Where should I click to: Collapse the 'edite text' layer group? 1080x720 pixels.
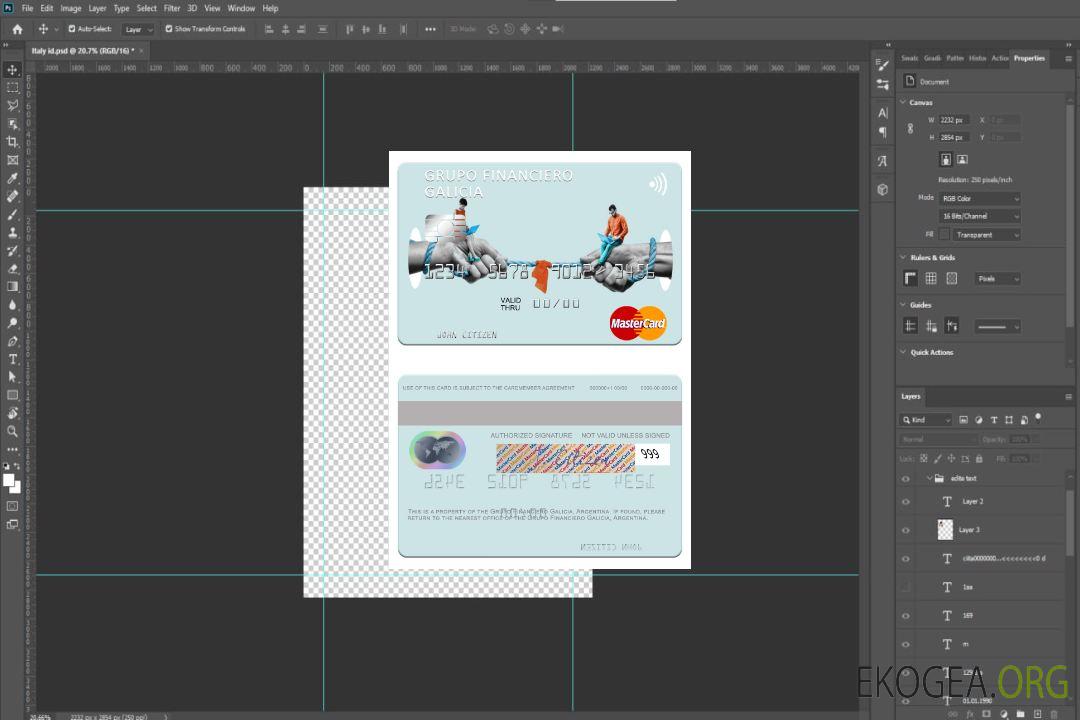coord(929,479)
